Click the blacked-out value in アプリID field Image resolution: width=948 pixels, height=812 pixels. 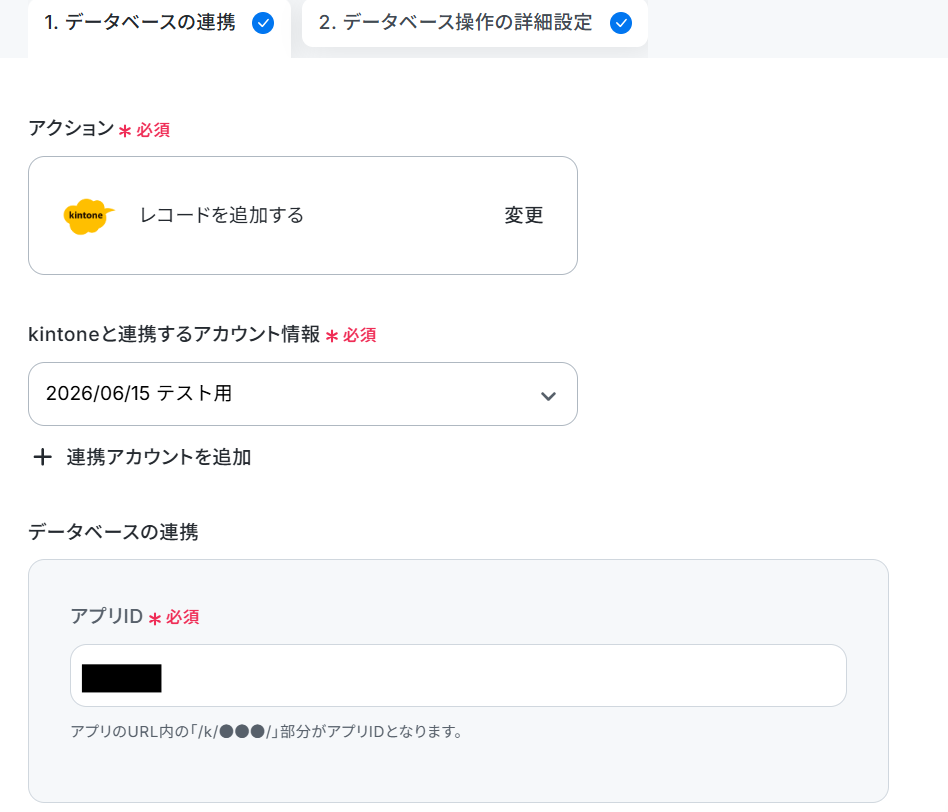(122, 678)
